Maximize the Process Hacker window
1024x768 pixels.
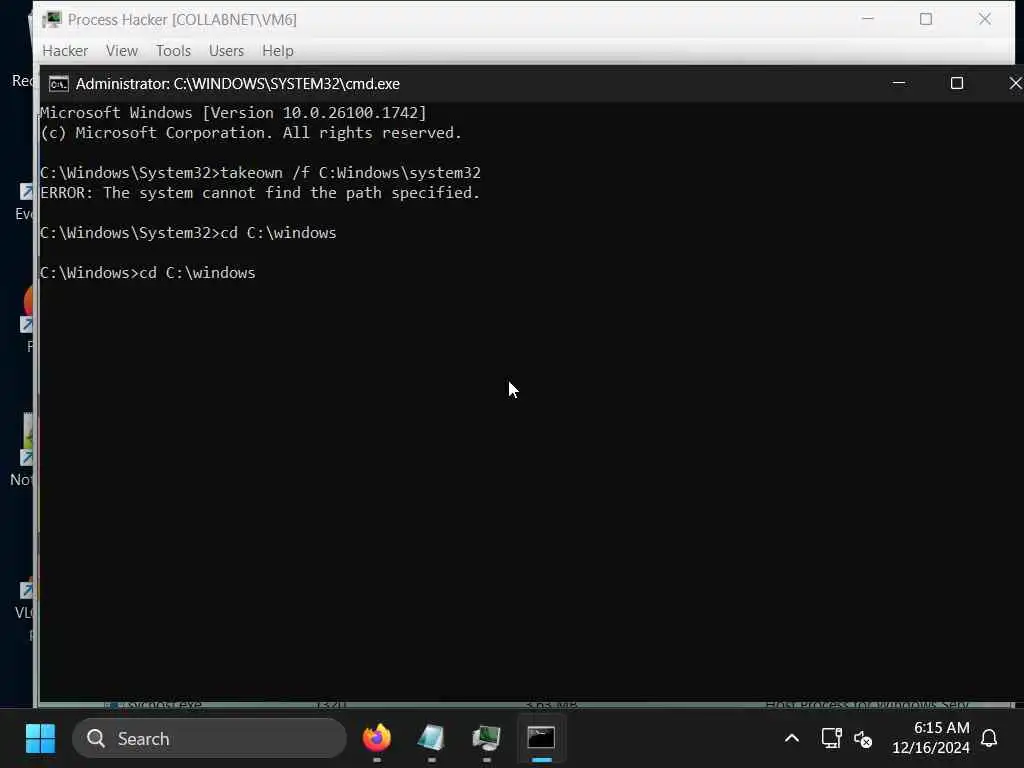pos(925,19)
